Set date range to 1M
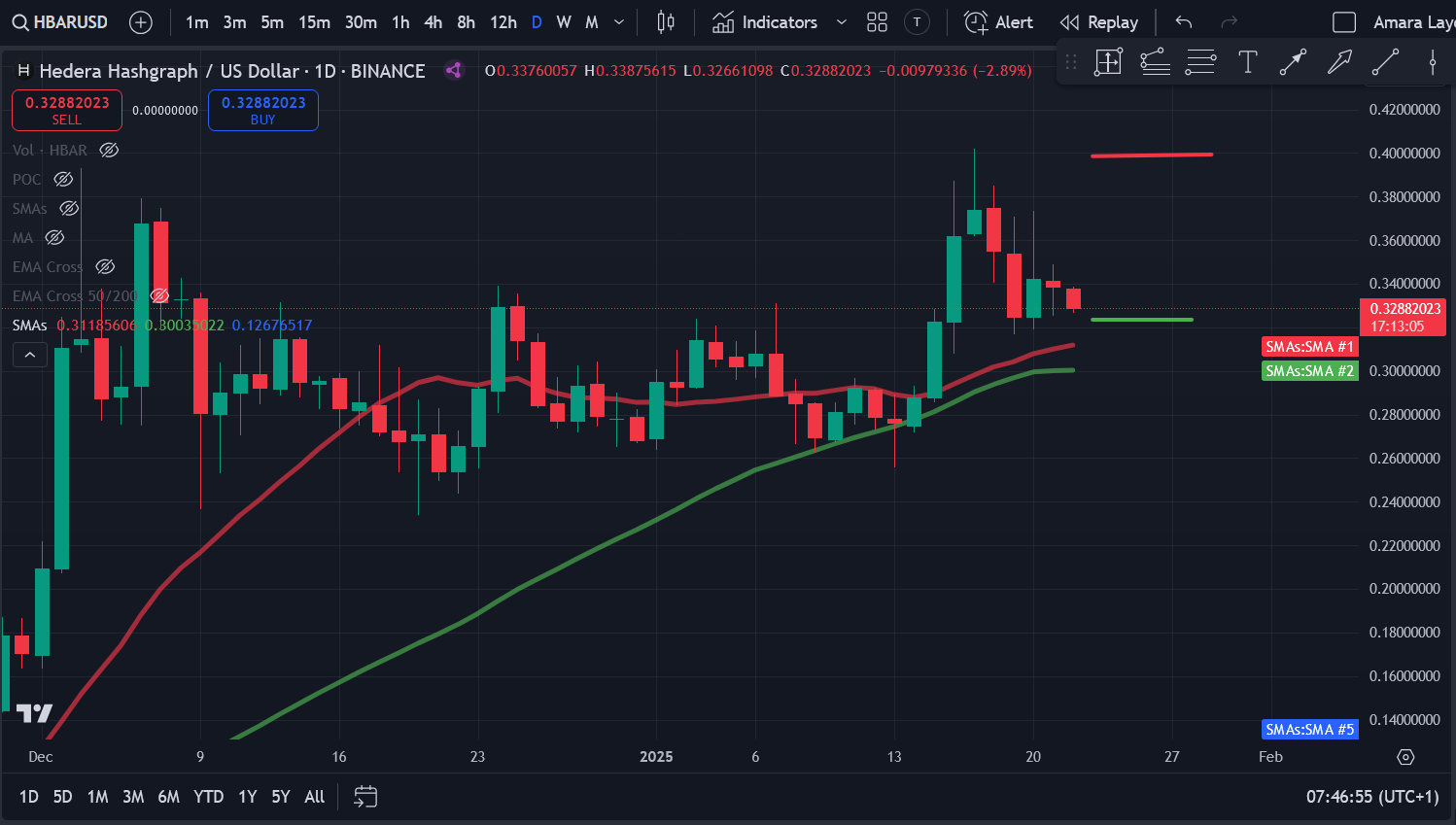 [x=97, y=797]
